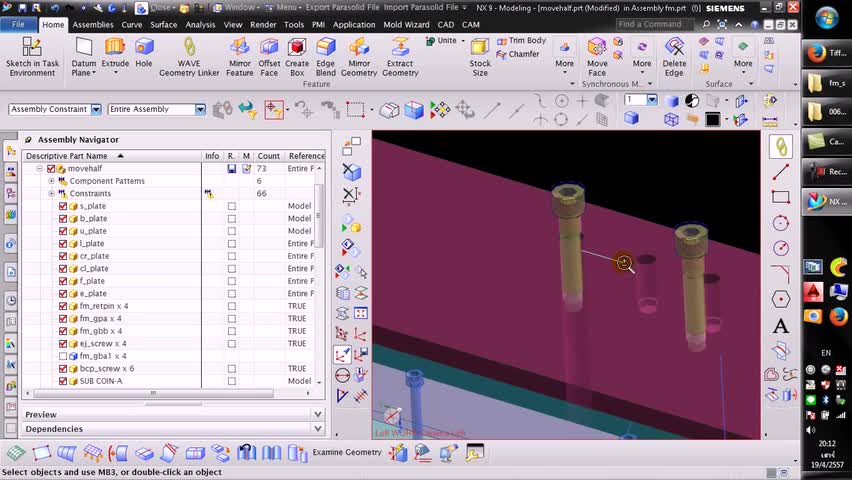Open the CAM tab
Screen dimensions: 852x480
click(471, 25)
